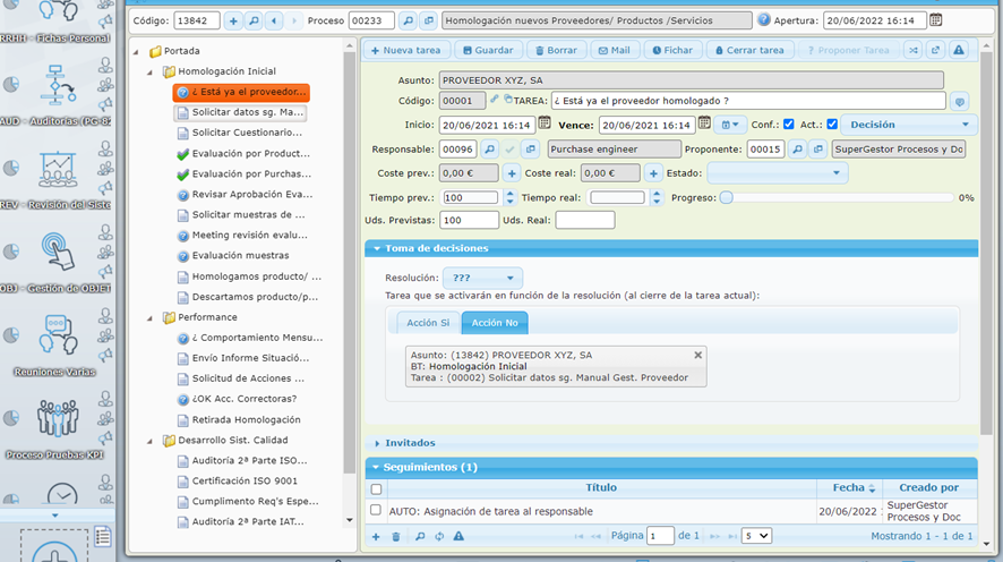Click the Nueva tarea button
Screen dimensions: 1003x562
point(406,50)
